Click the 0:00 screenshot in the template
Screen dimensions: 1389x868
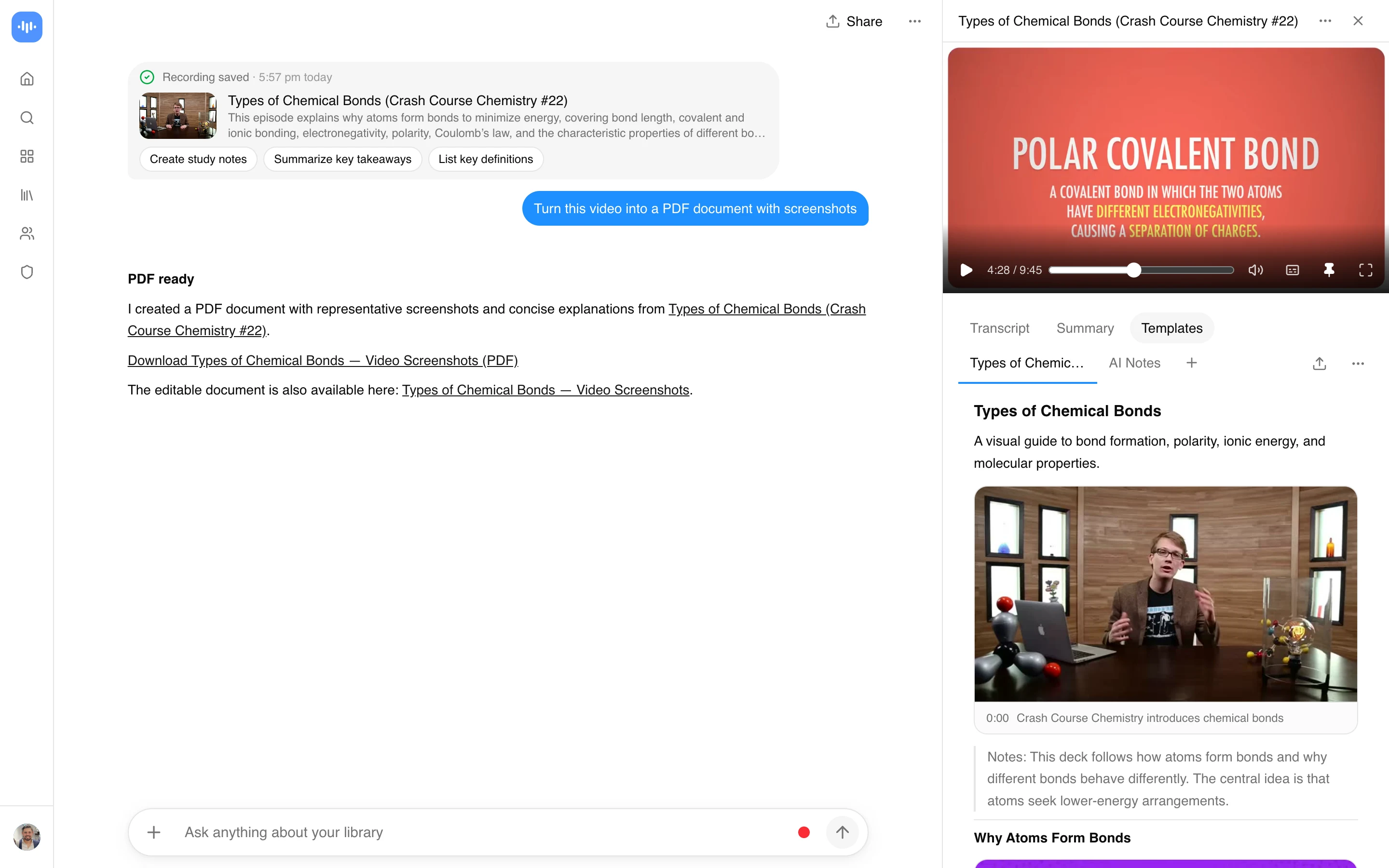click(x=1166, y=594)
